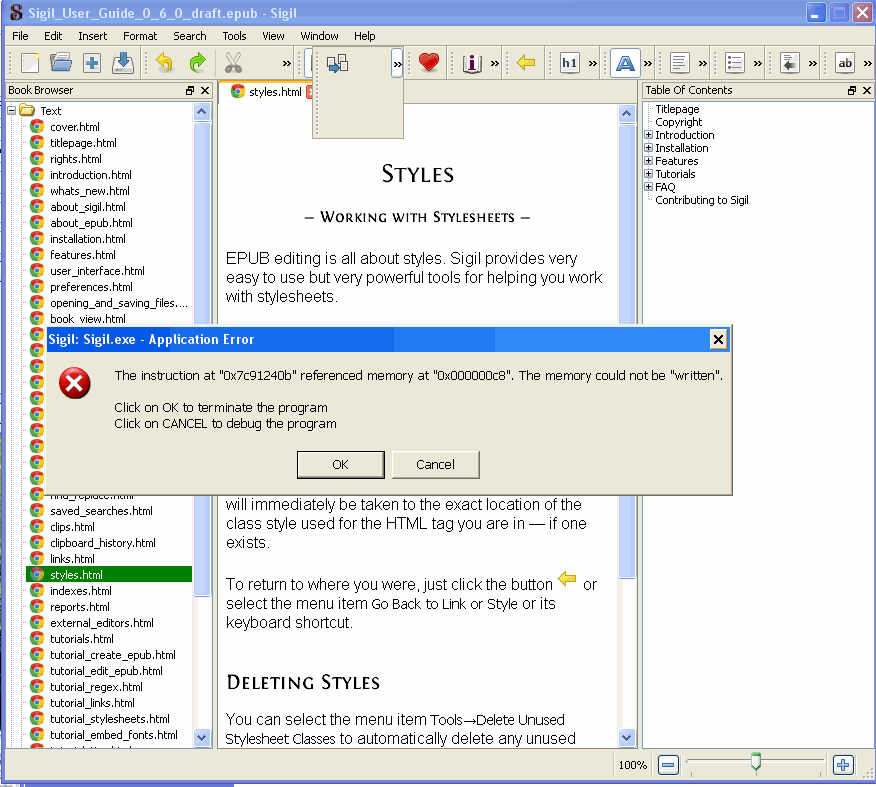Select introduction.html in Book Browser
Image resolution: width=876 pixels, height=787 pixels.
point(91,175)
